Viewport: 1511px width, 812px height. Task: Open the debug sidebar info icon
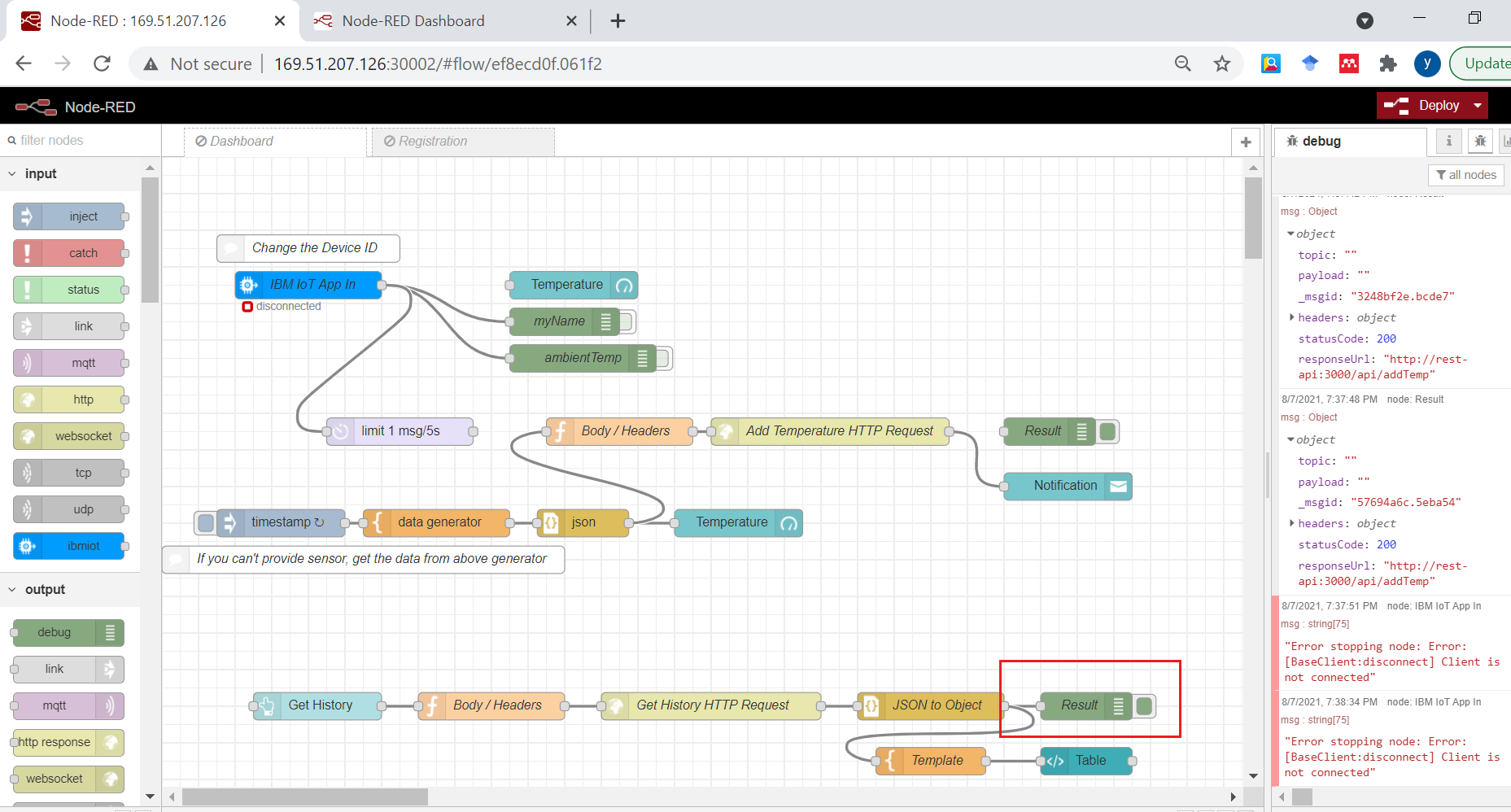tap(1448, 141)
